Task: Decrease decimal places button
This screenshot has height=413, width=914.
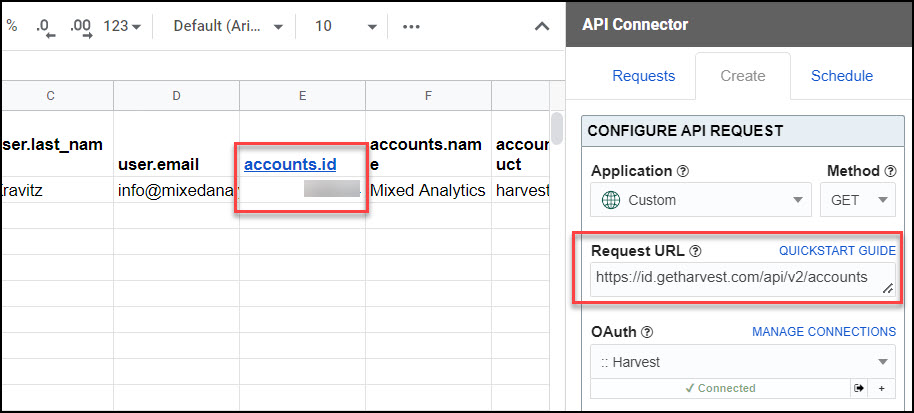Action: coord(44,27)
